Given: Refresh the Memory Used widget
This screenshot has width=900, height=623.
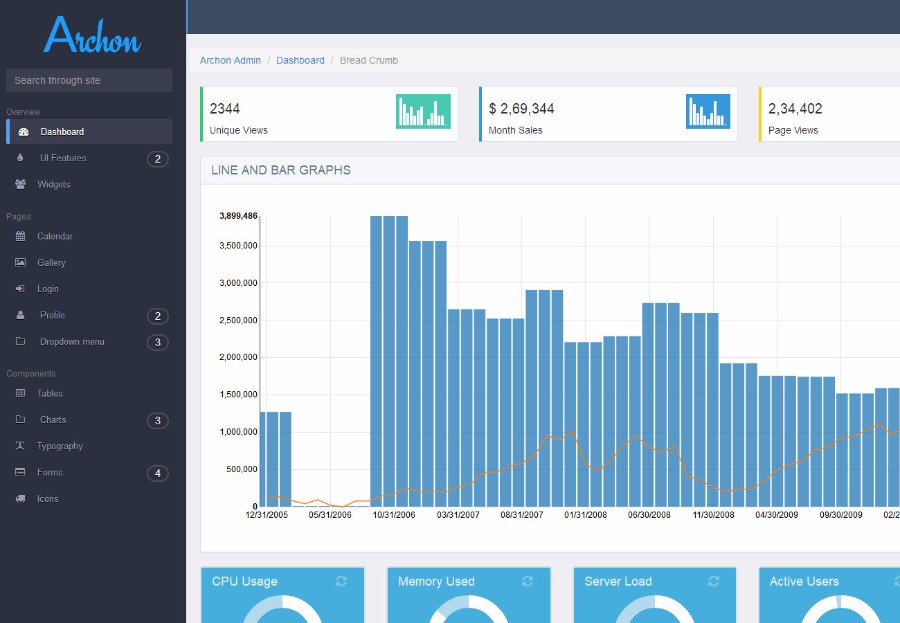Looking at the screenshot, I should 527,582.
